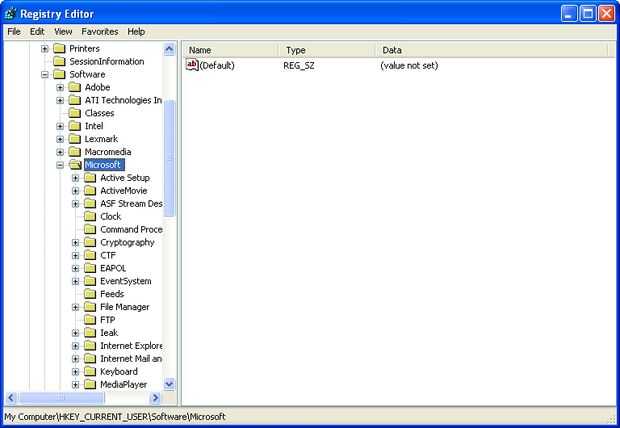Open the View menu

coord(63,32)
